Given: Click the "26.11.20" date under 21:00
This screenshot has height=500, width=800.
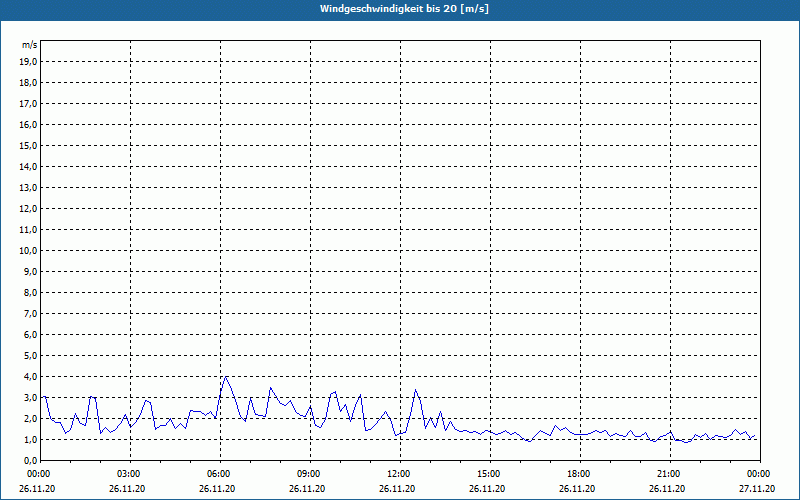Looking at the screenshot, I should (667, 489).
